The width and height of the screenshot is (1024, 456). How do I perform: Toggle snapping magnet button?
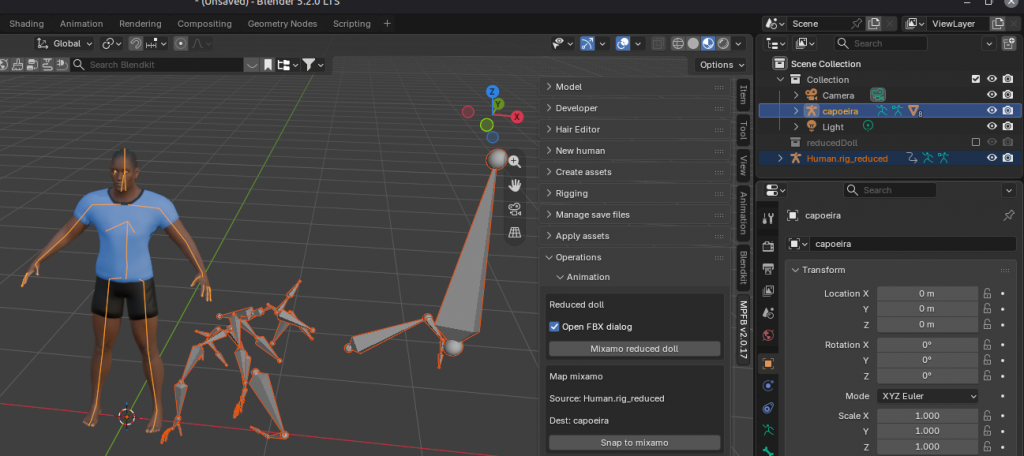136,44
